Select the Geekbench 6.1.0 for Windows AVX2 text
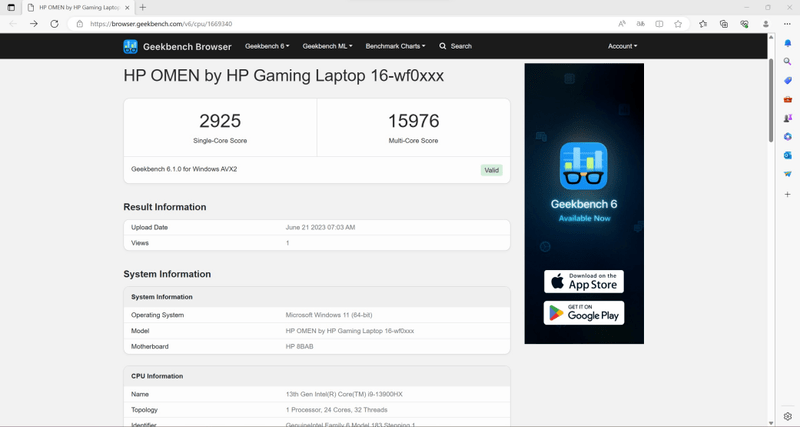Viewport: 800px width, 427px height. [184, 169]
